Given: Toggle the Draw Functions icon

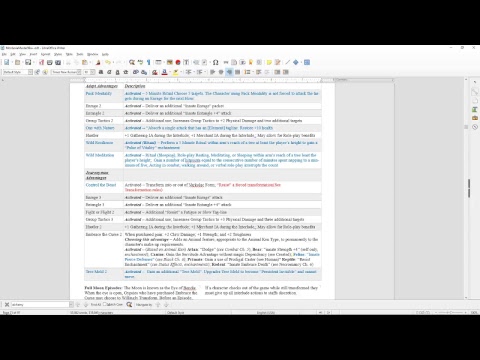Looking at the screenshot, I should point(307,62).
